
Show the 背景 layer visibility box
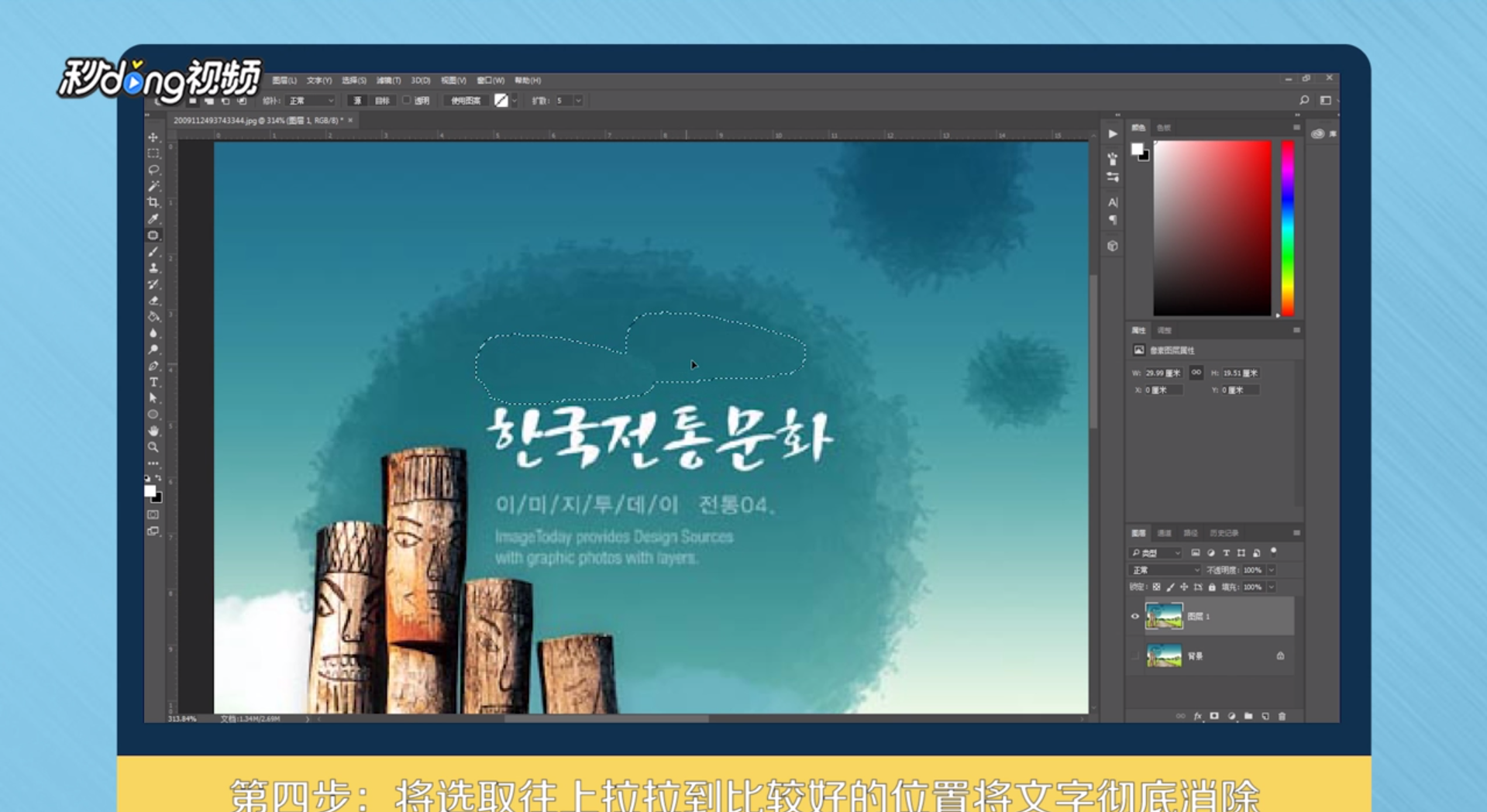click(1135, 656)
